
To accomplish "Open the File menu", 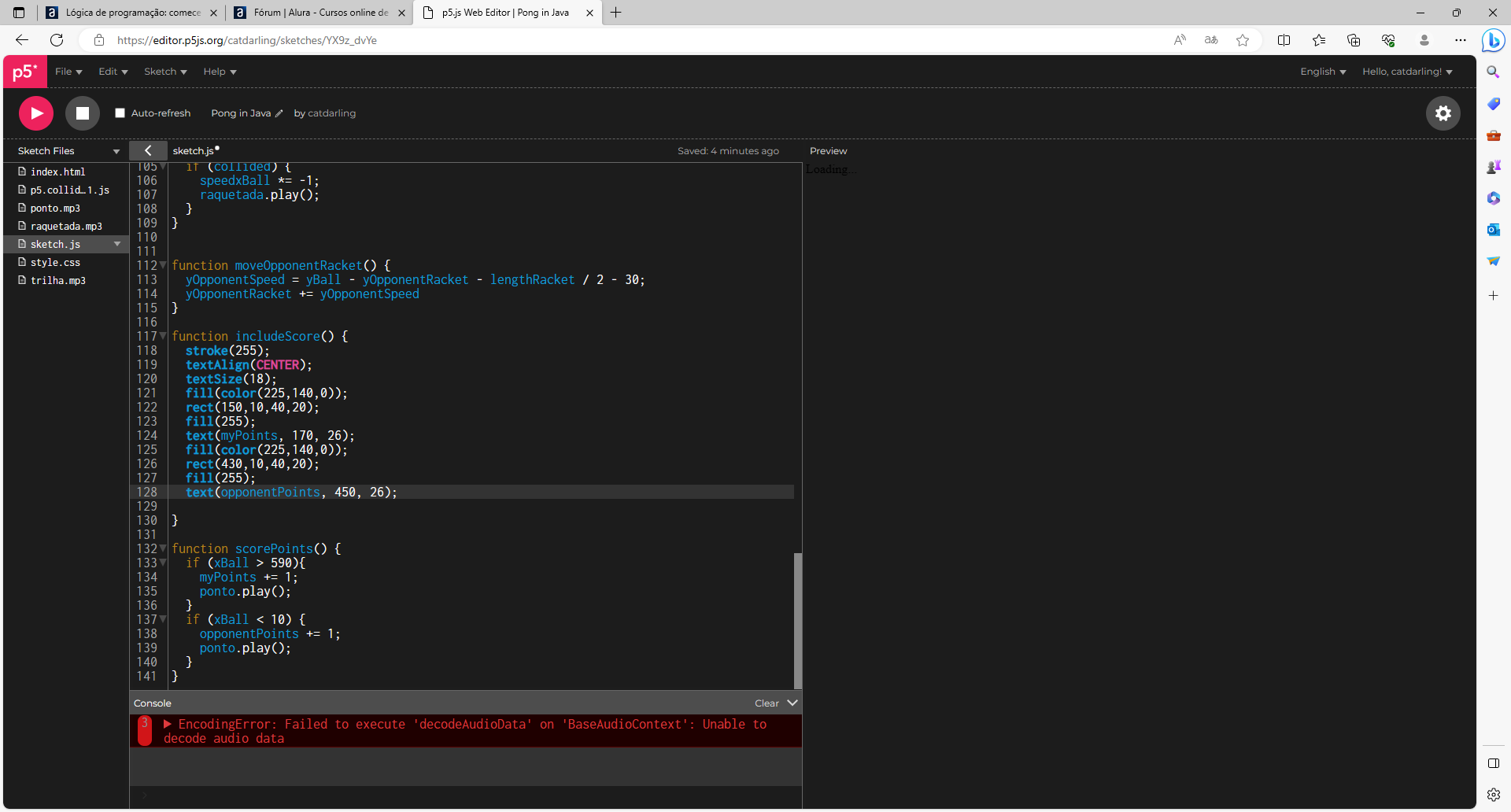I will [x=68, y=72].
